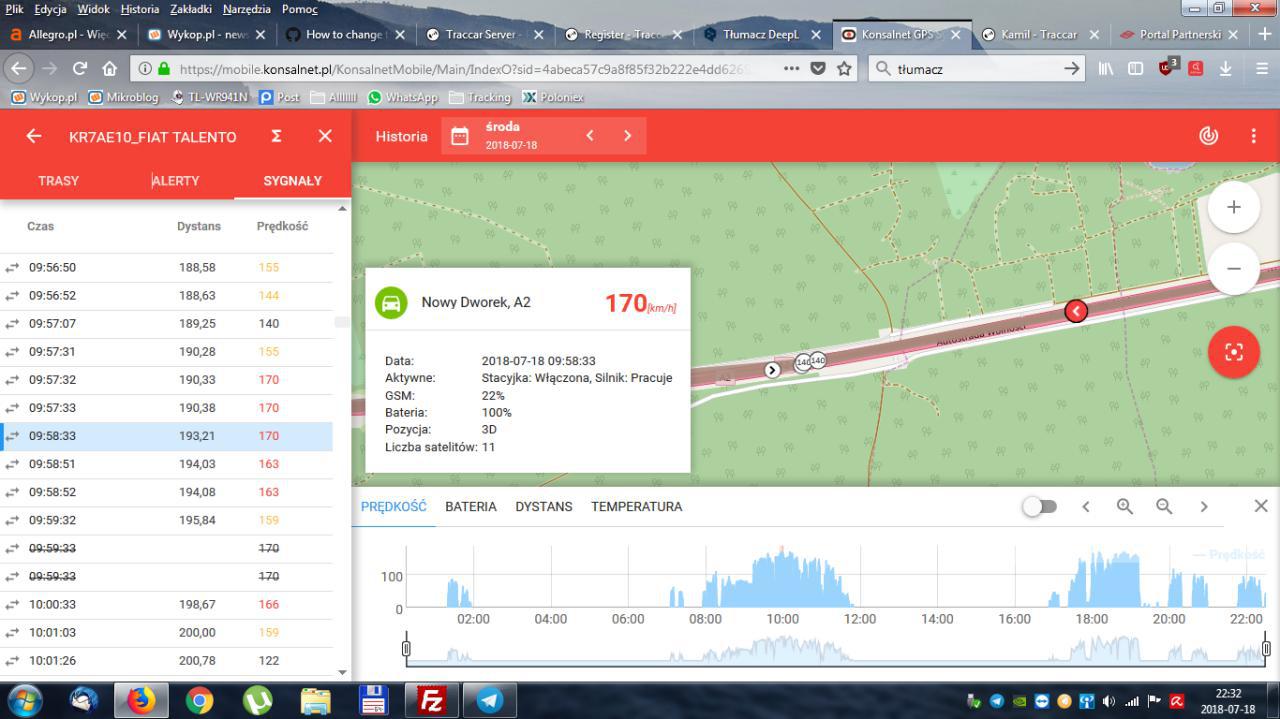The width and height of the screenshot is (1280, 719).
Task: Go to the previous day in Historia
Action: 590,136
